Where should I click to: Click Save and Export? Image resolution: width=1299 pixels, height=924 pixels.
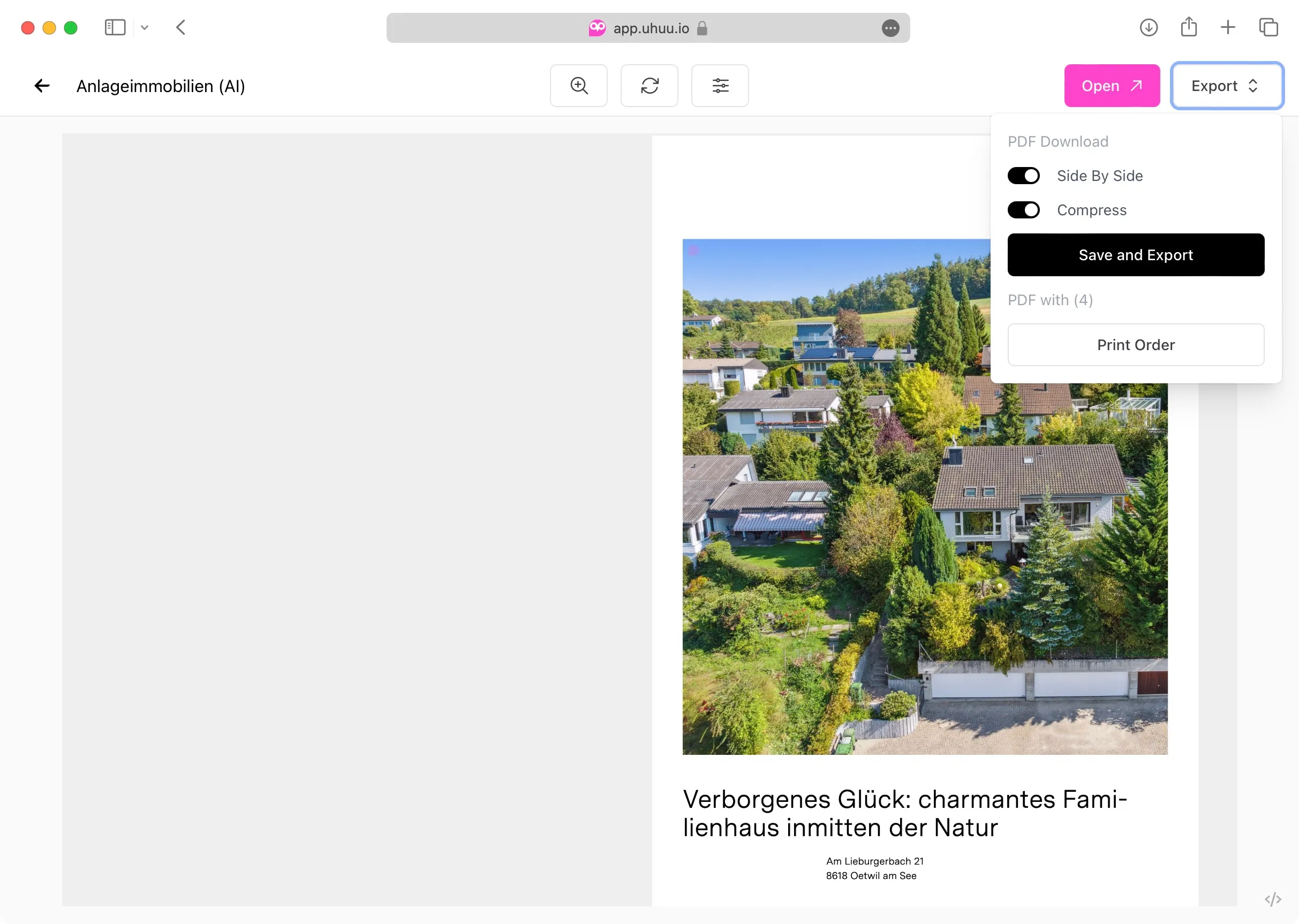coord(1136,255)
